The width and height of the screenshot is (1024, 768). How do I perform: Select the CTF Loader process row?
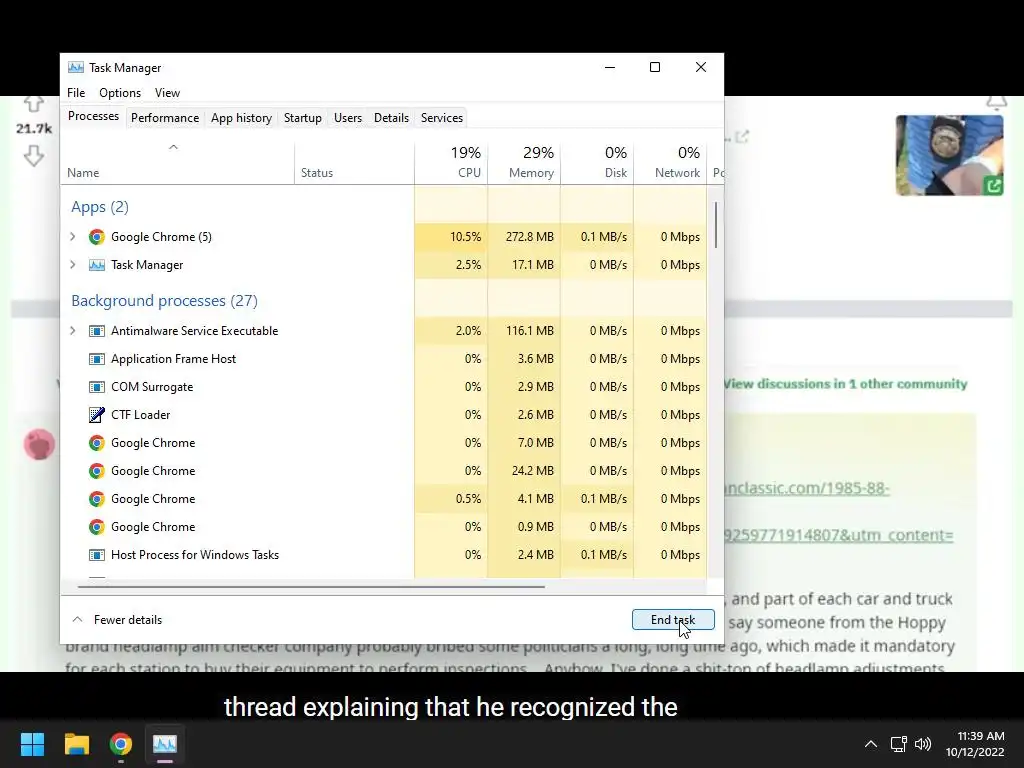tap(384, 415)
